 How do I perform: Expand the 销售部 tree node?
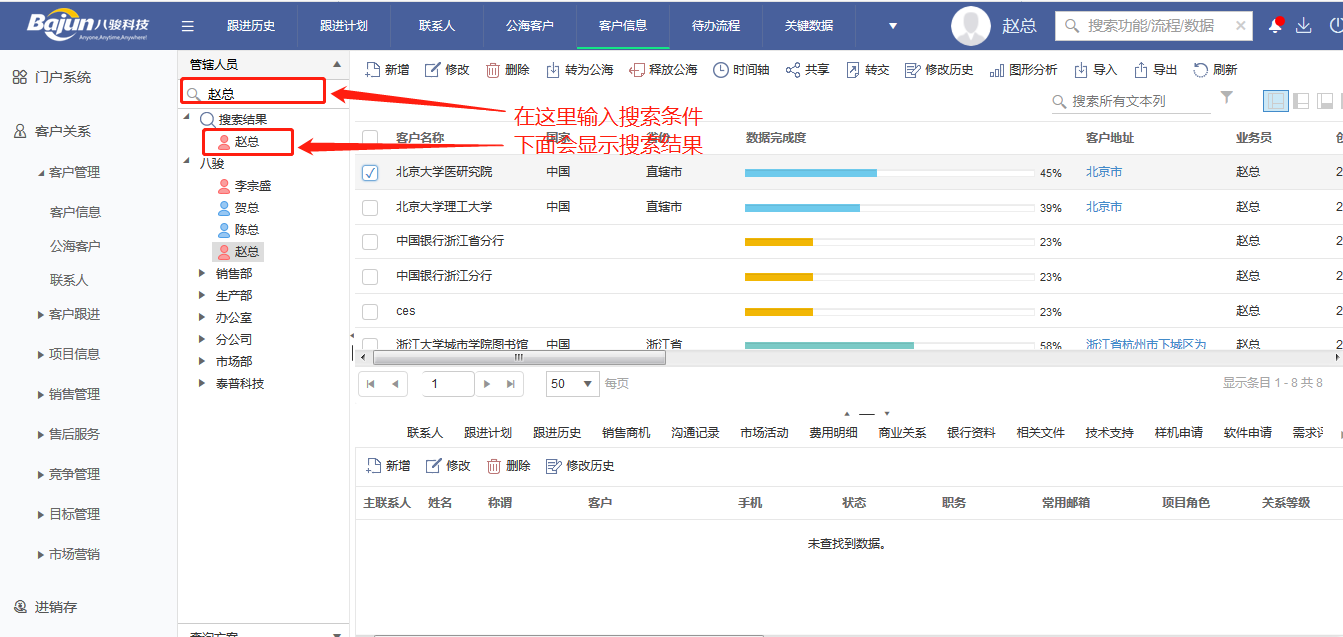[202, 273]
